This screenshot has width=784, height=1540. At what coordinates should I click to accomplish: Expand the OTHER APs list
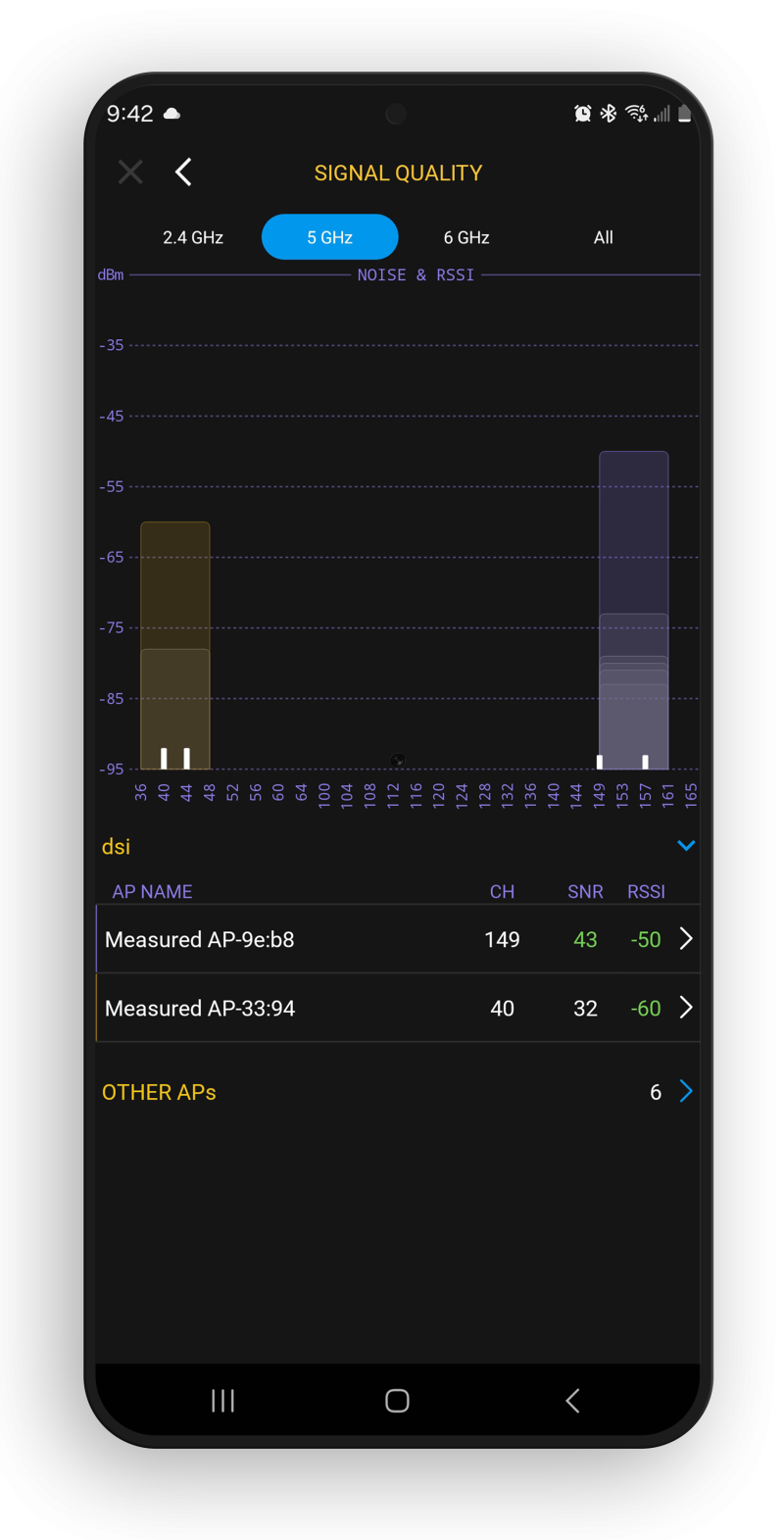point(685,1092)
